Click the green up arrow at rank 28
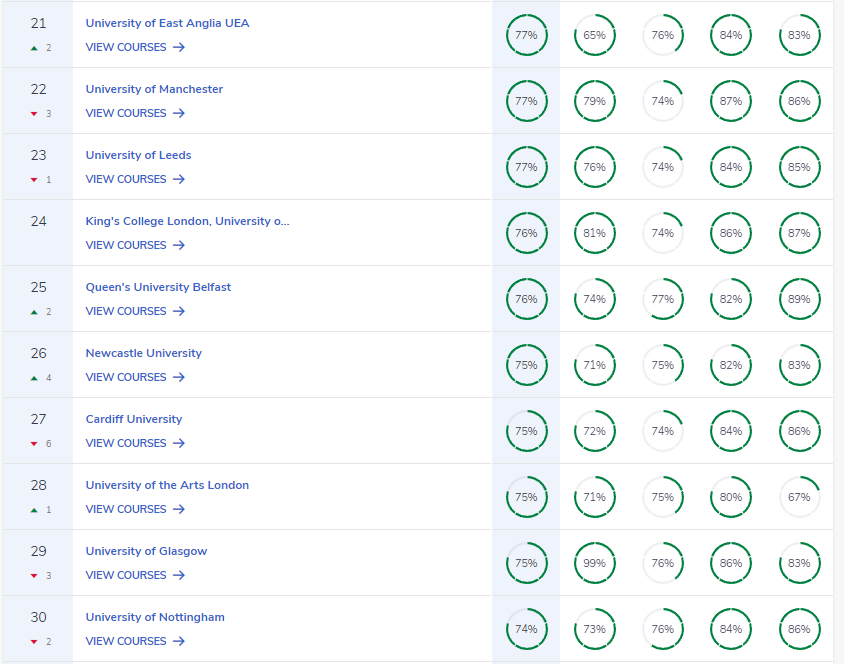The width and height of the screenshot is (844, 664). tap(34, 510)
